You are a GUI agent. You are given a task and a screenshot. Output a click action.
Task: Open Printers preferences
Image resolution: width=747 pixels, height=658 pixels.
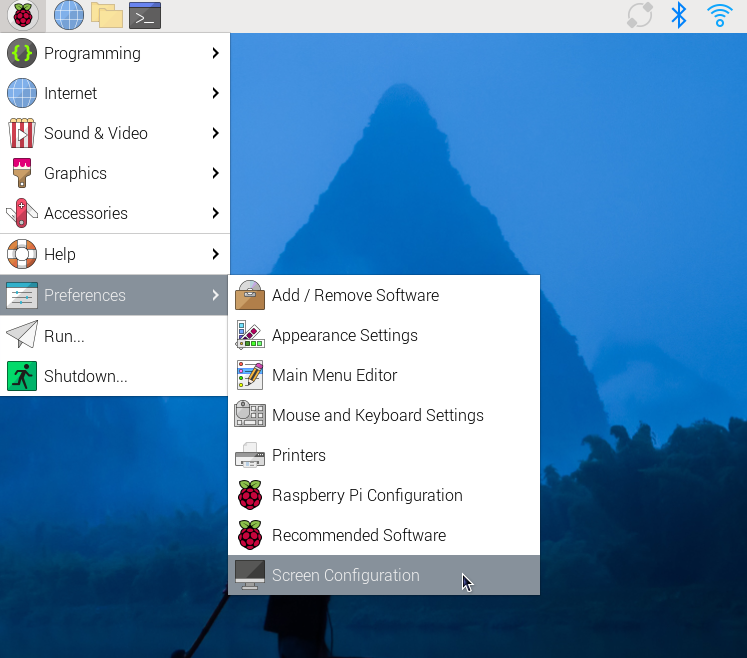click(x=384, y=455)
